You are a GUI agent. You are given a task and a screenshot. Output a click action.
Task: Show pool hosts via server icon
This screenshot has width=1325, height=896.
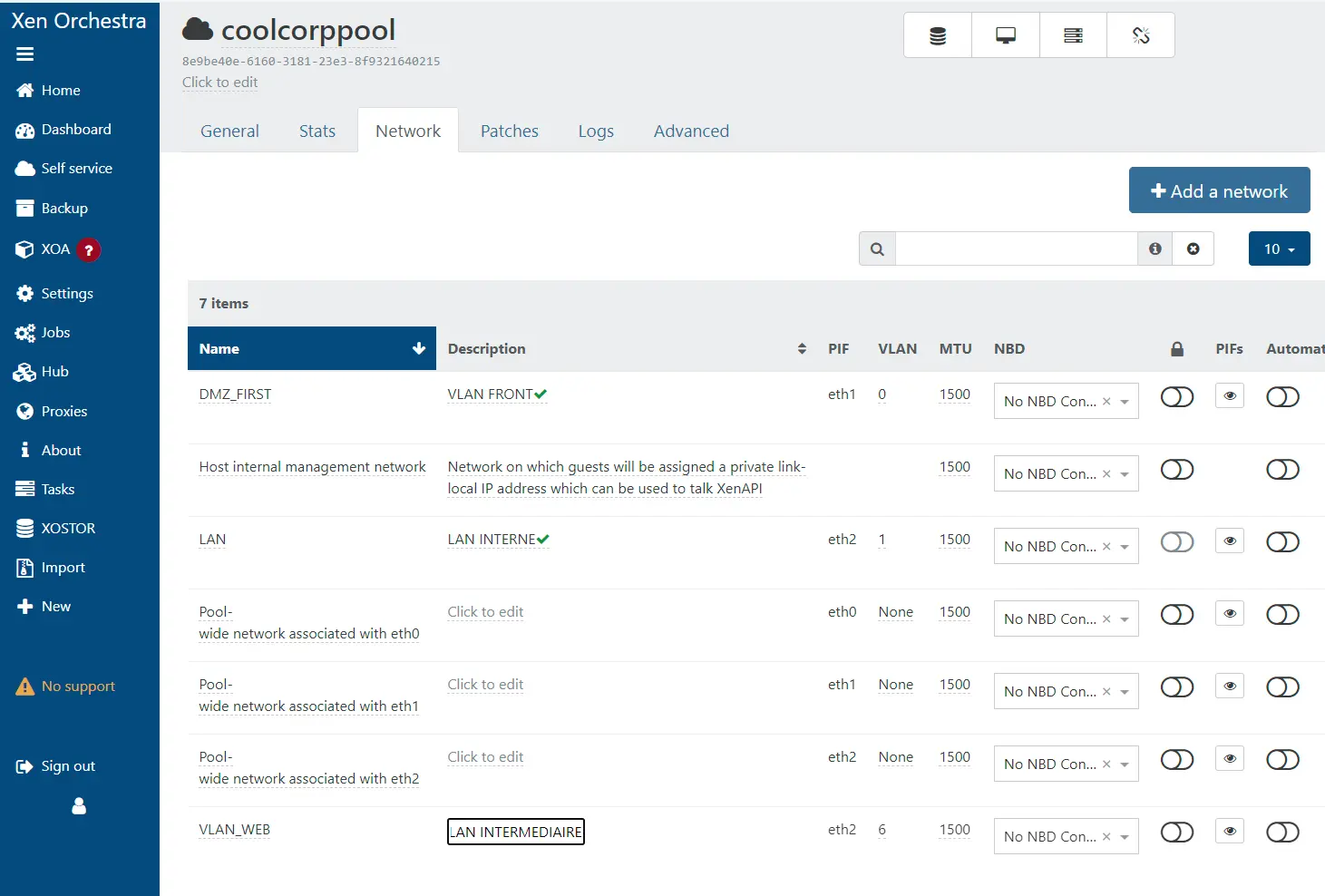(1073, 35)
